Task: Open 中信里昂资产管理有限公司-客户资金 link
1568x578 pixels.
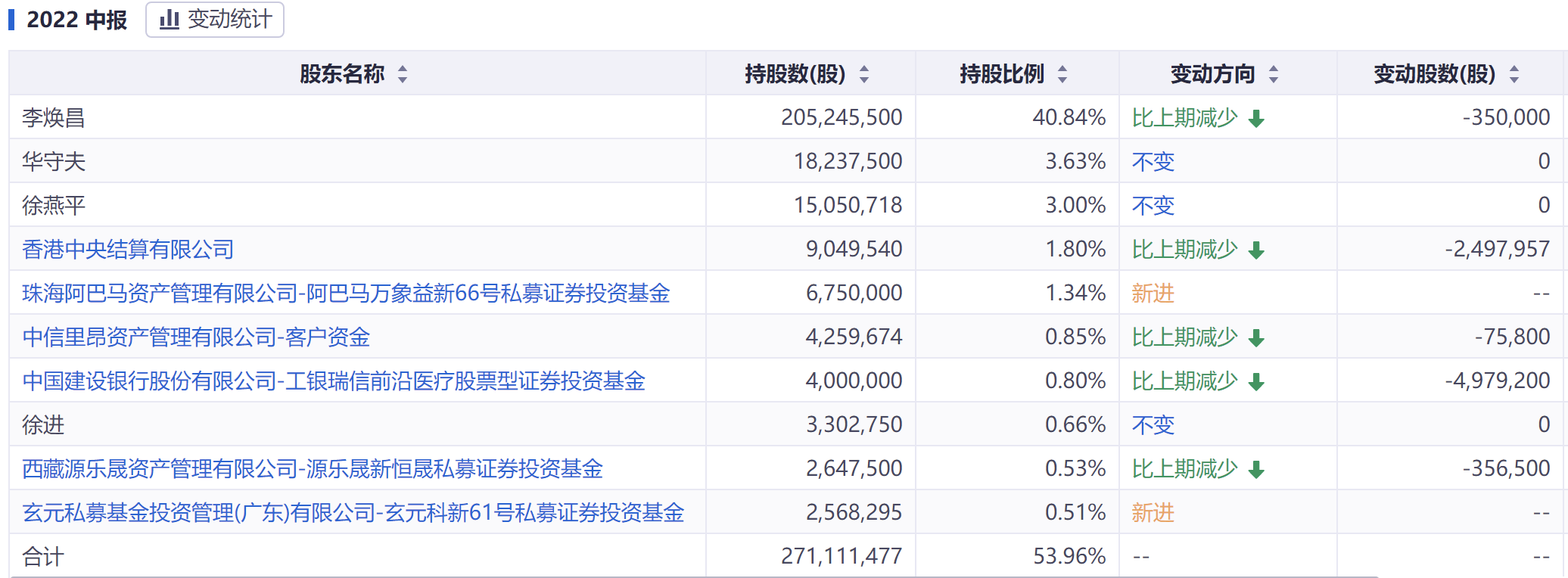Action: (196, 337)
